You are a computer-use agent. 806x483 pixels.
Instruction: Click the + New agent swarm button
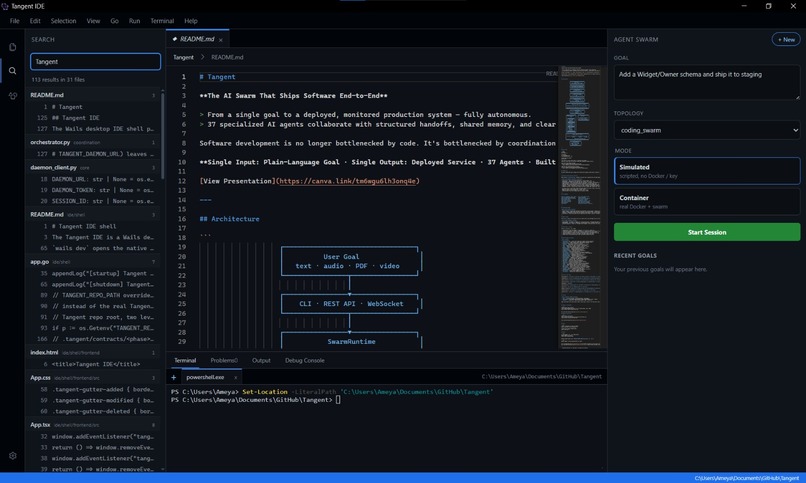(x=786, y=40)
